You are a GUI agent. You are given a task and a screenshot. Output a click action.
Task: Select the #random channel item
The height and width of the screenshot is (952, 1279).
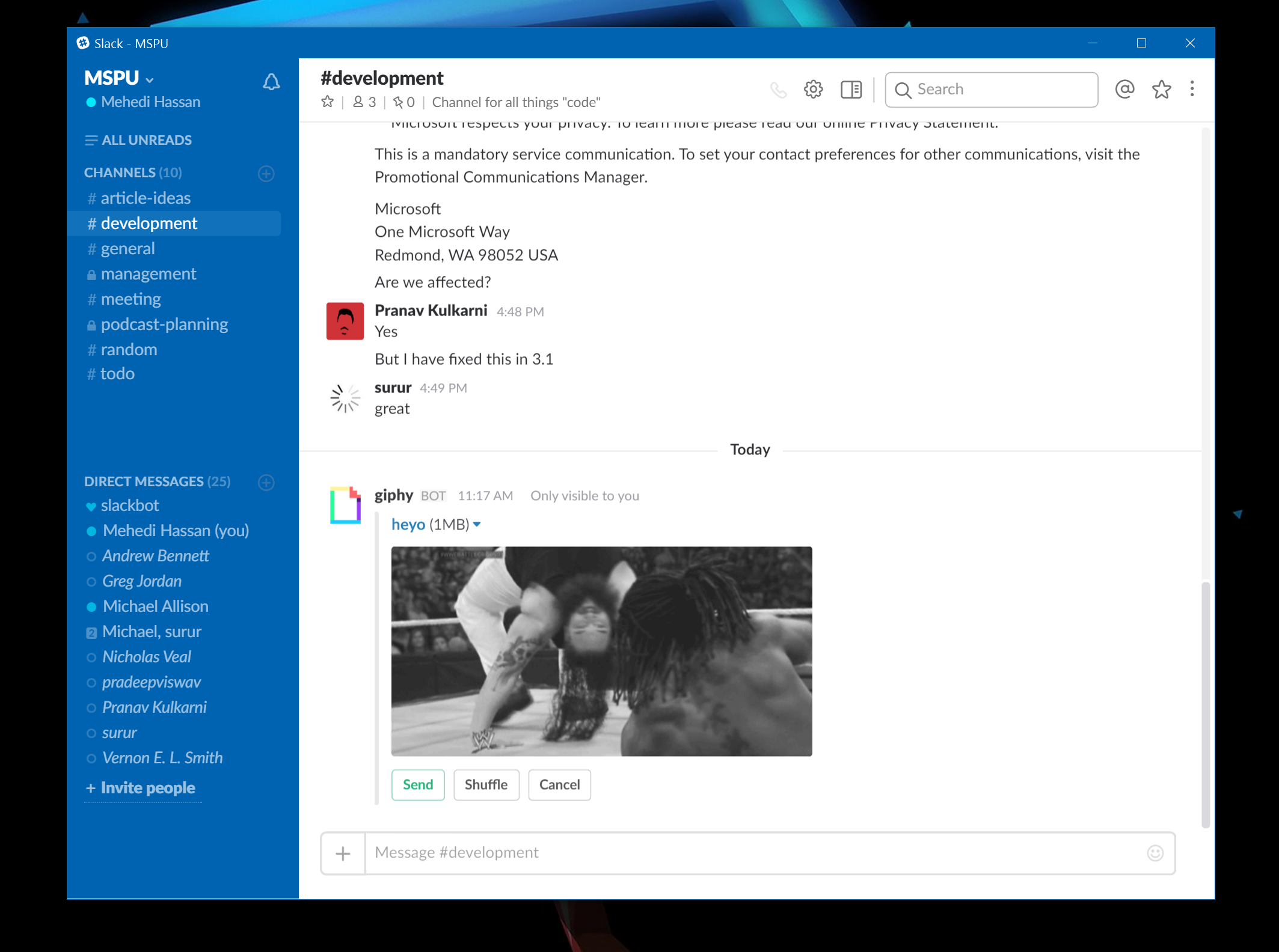click(x=128, y=348)
